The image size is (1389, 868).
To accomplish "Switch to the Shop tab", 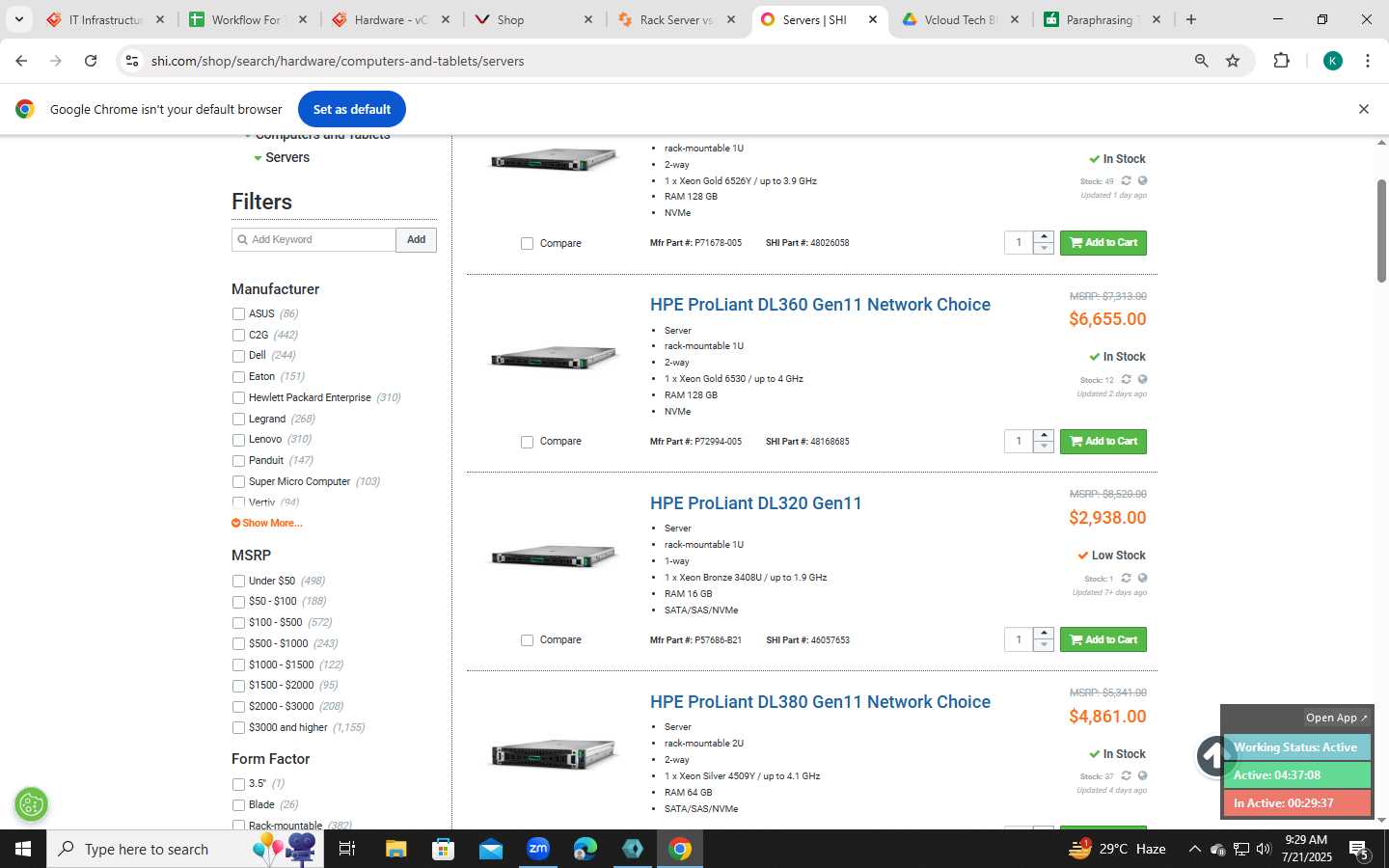I will 533,19.
